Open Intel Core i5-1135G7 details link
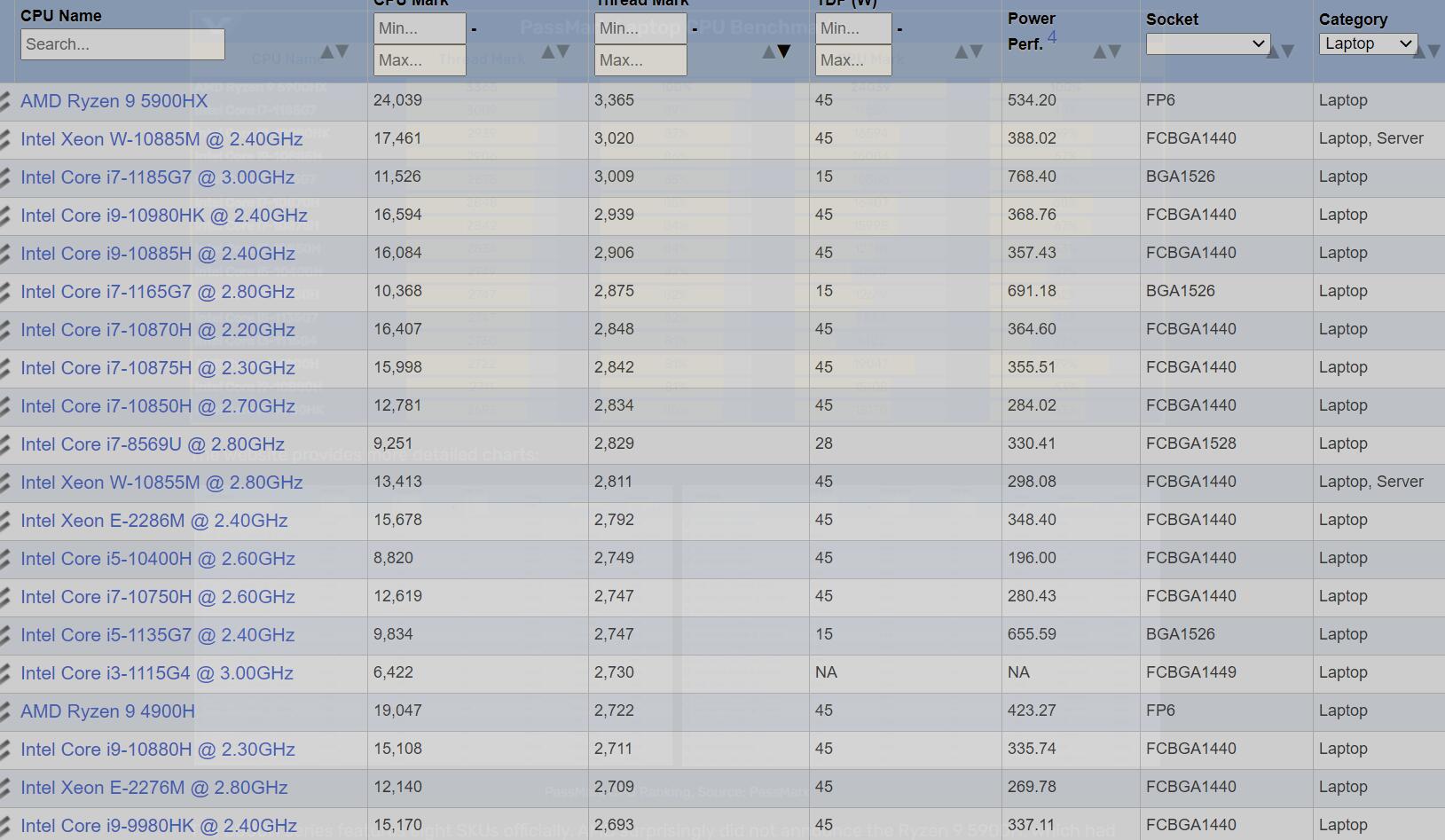Screen dimensions: 1445x840 click(157, 635)
